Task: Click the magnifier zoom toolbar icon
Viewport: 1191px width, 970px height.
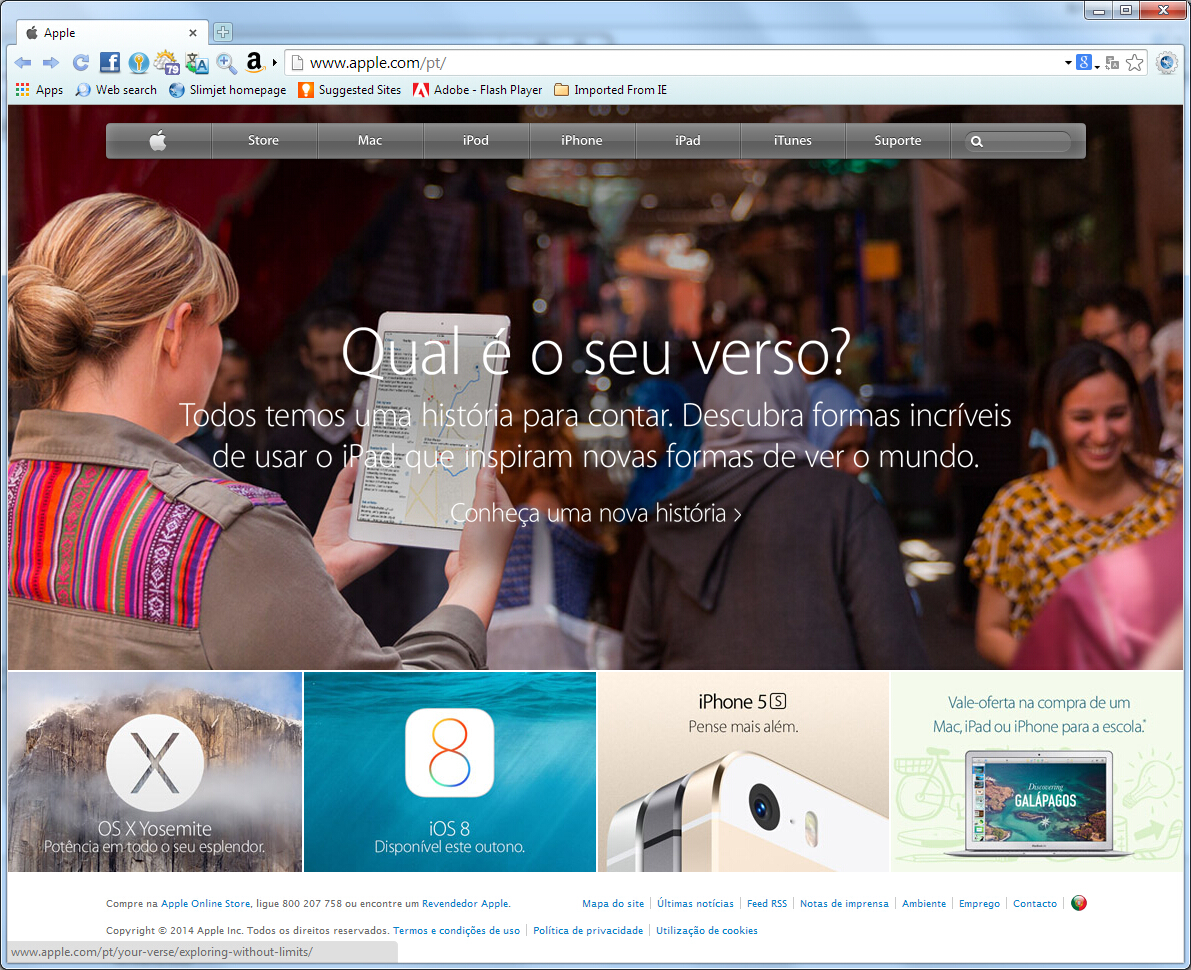Action: [226, 62]
